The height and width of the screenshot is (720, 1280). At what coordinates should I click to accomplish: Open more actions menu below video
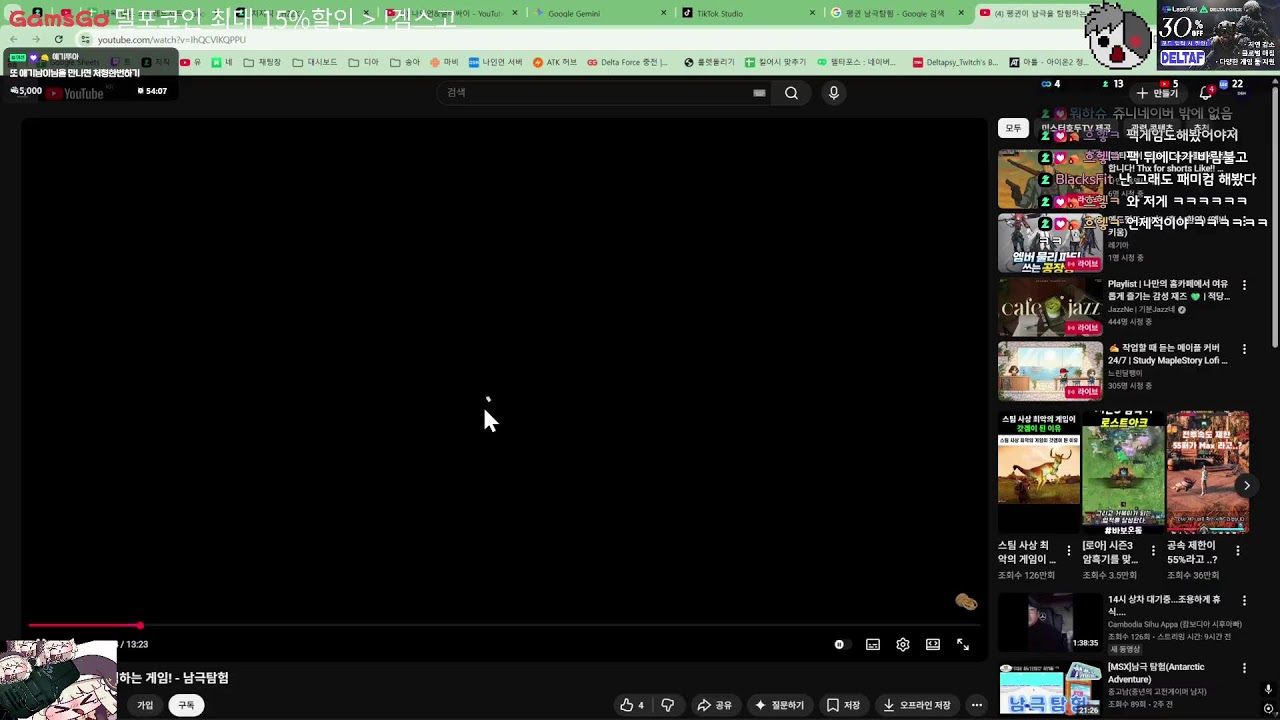(977, 705)
